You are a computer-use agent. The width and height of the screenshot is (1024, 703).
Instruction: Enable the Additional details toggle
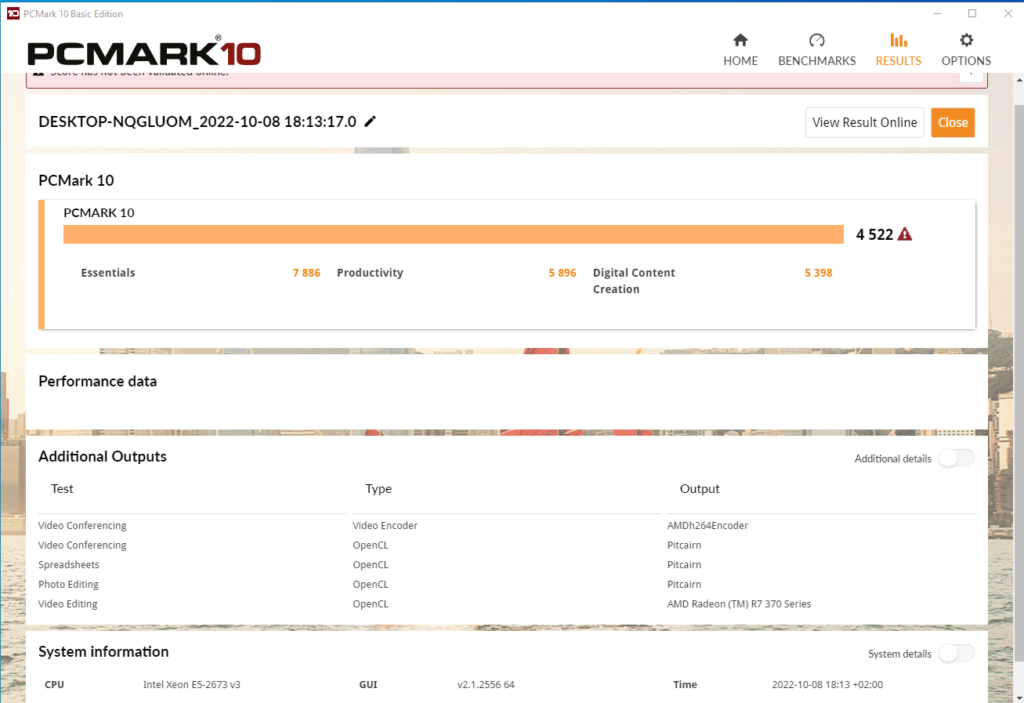tap(955, 458)
